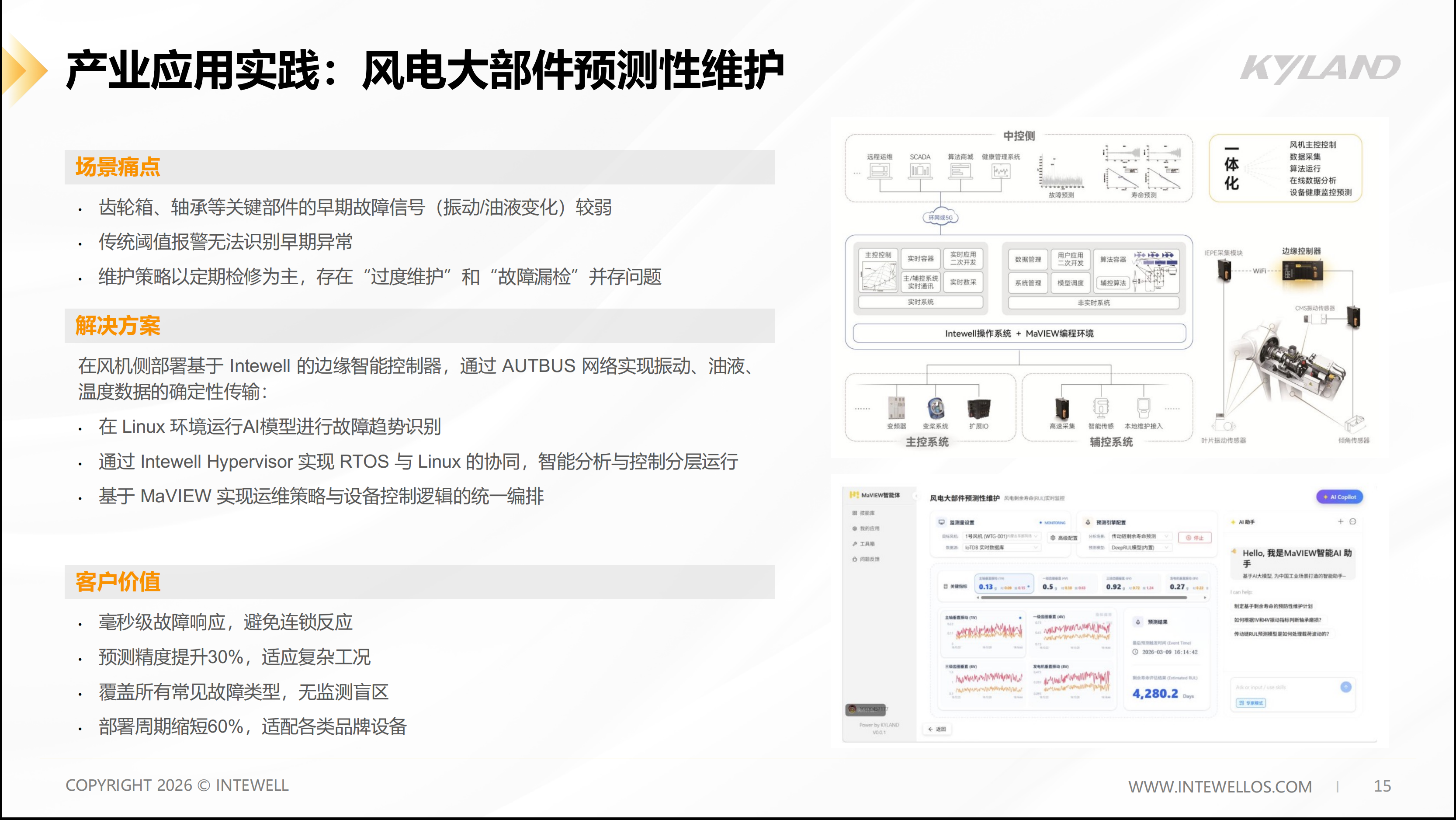This screenshot has height=820, width=1456.
Task: Collapse the MaVIEW智能体 sidebar with the chevron
Action: (916, 495)
